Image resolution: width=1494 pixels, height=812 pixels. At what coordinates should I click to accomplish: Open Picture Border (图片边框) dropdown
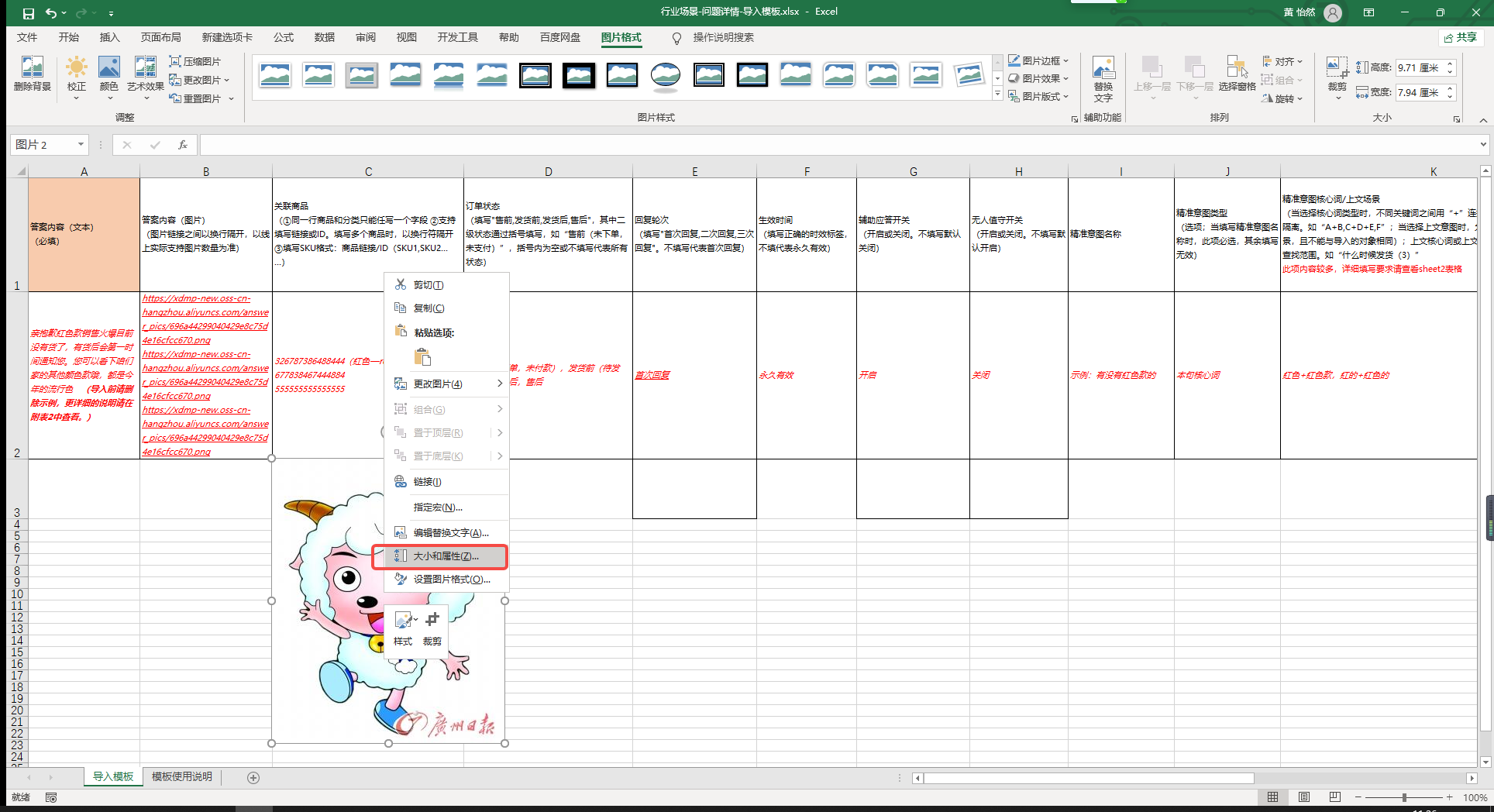point(1038,60)
